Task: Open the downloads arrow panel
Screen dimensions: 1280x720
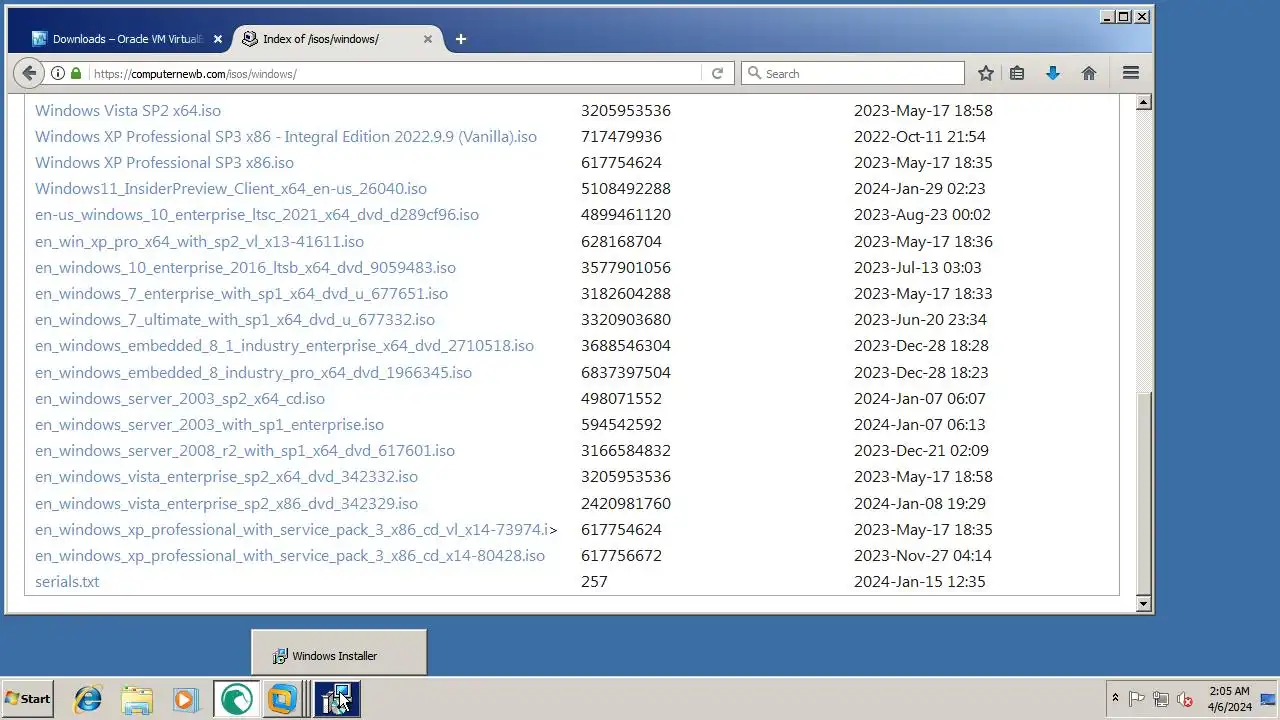Action: (1052, 73)
